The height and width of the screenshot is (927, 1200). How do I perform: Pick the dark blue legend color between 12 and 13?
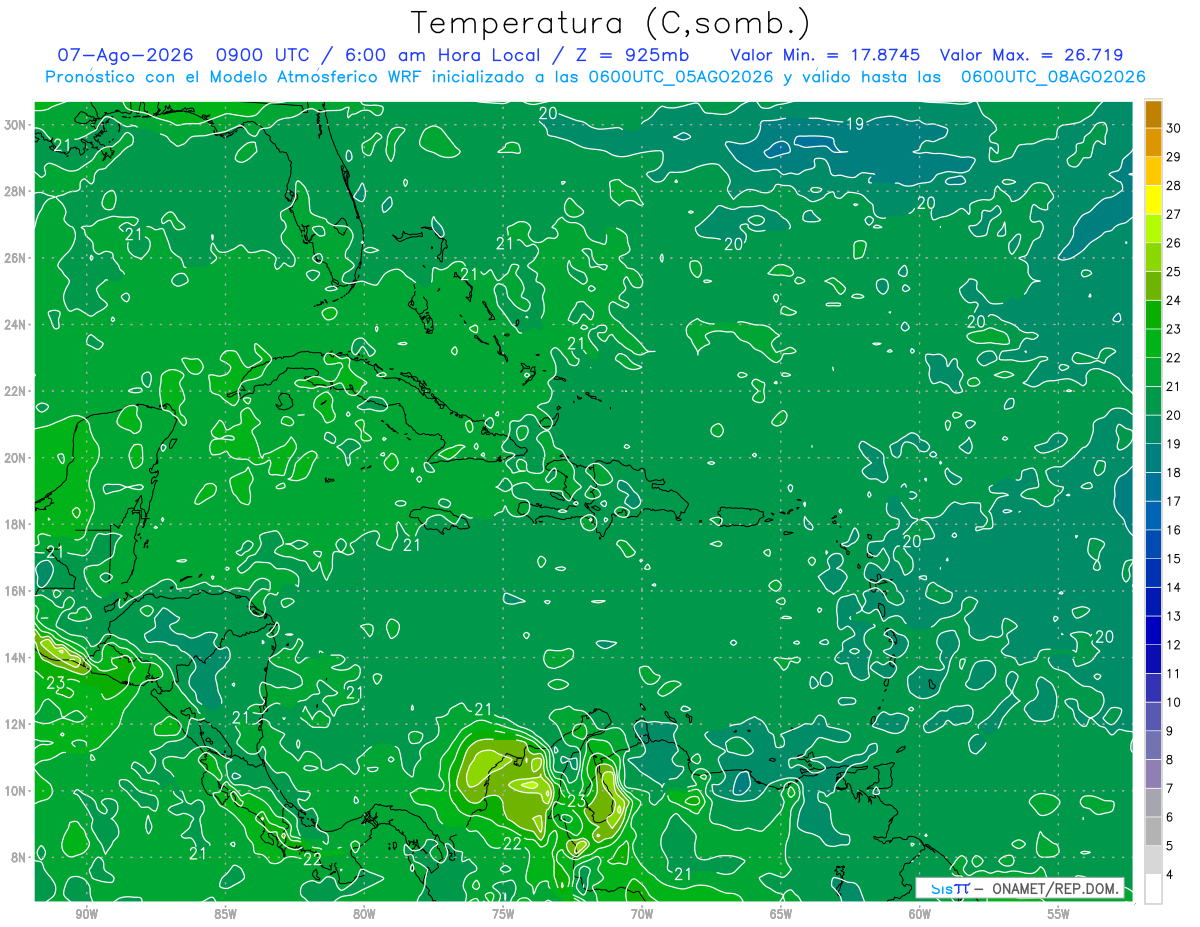[1153, 630]
